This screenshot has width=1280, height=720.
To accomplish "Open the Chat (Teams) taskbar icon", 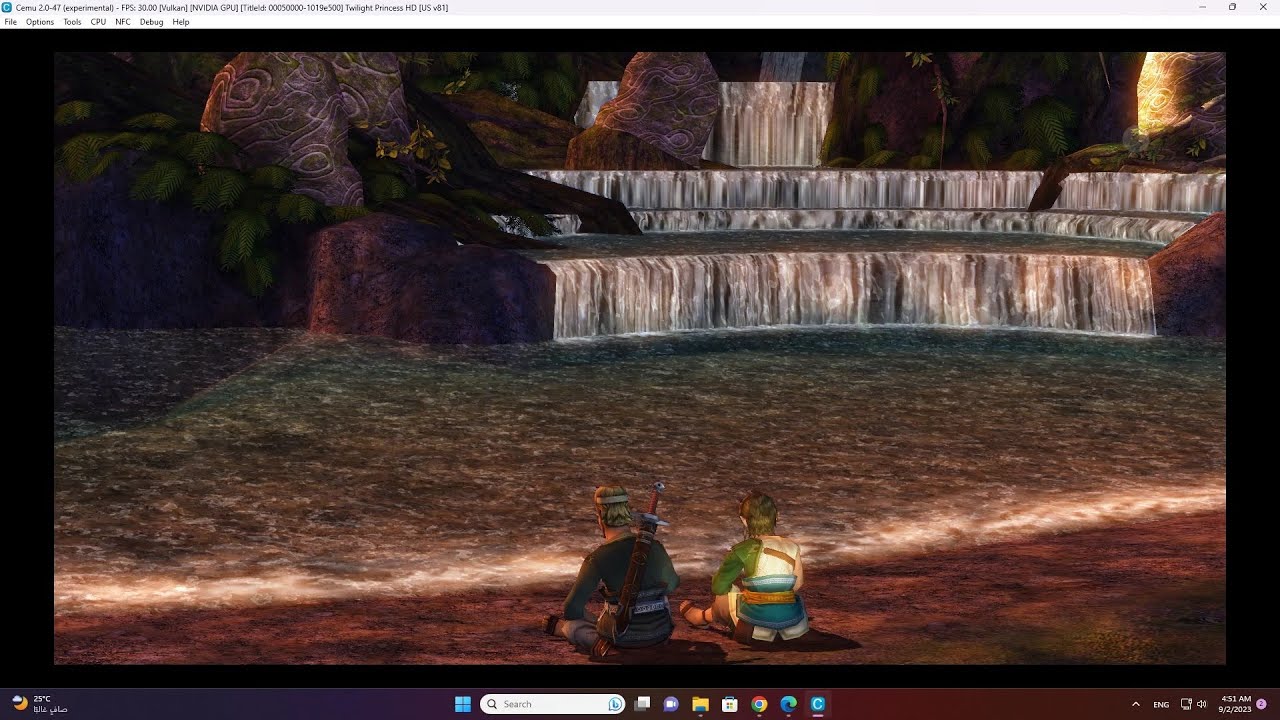I will click(x=672, y=704).
